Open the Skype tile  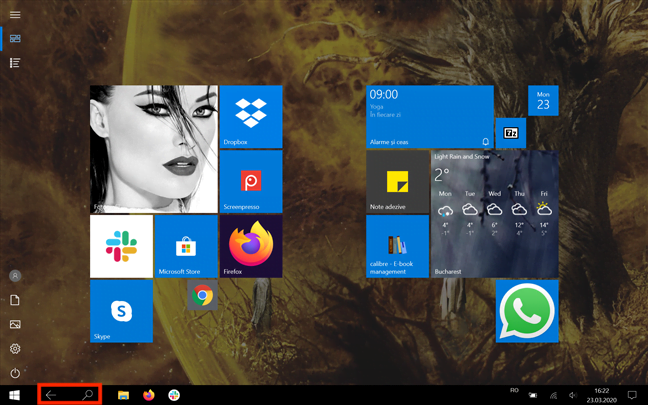click(122, 311)
